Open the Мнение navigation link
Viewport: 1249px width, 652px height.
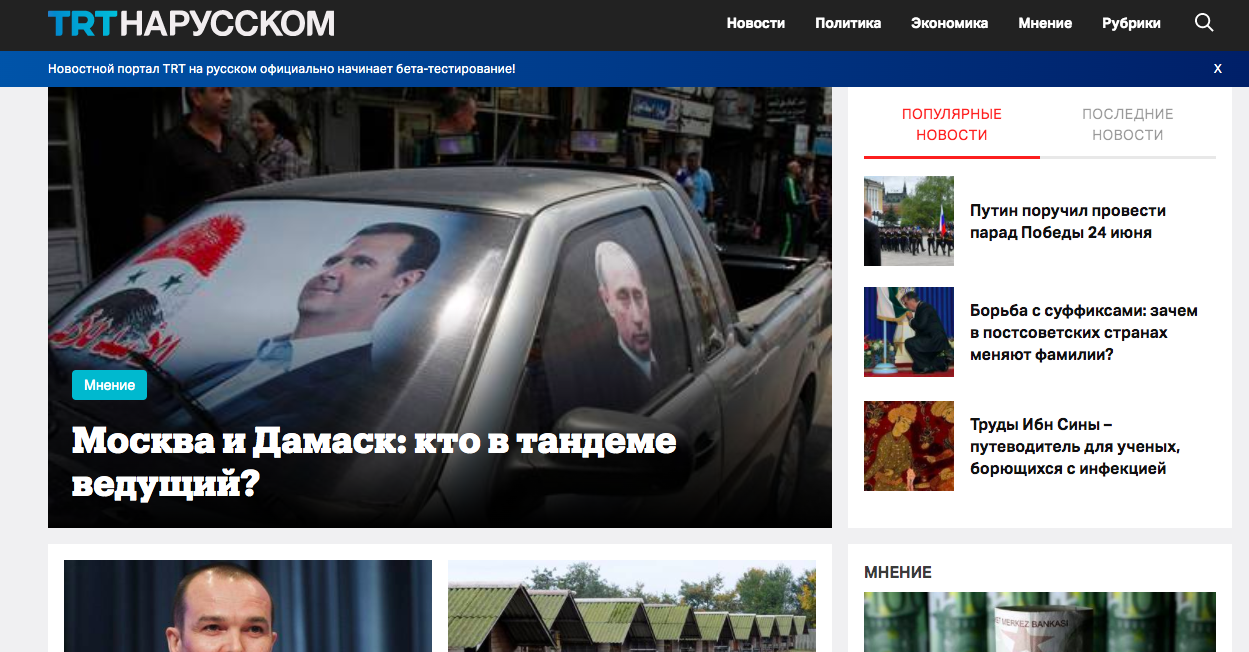[1045, 23]
